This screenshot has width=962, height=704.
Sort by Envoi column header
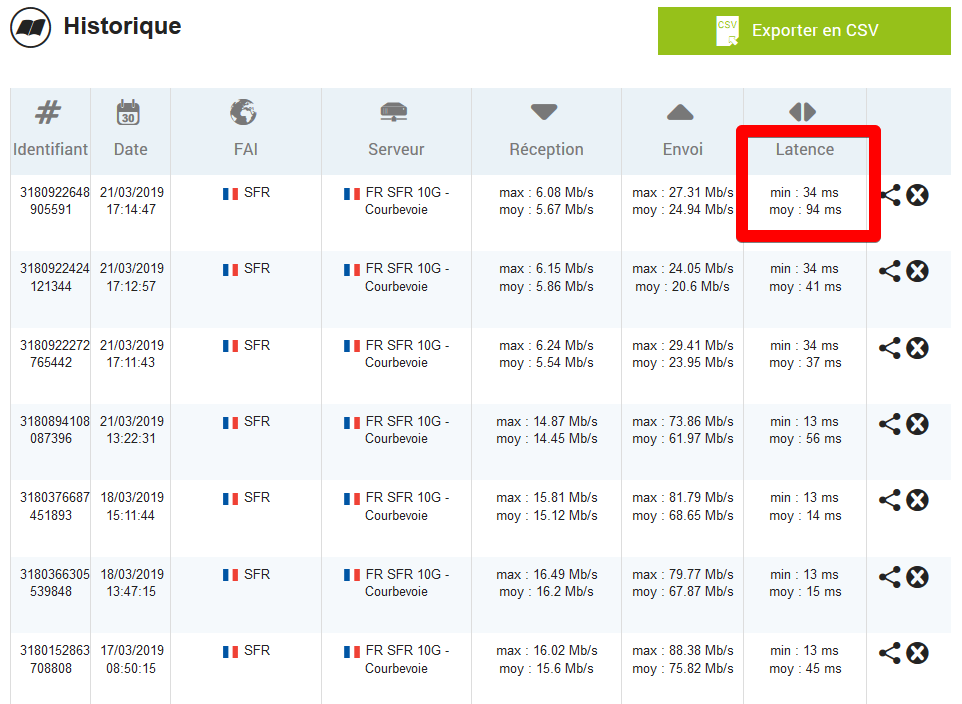[x=682, y=149]
